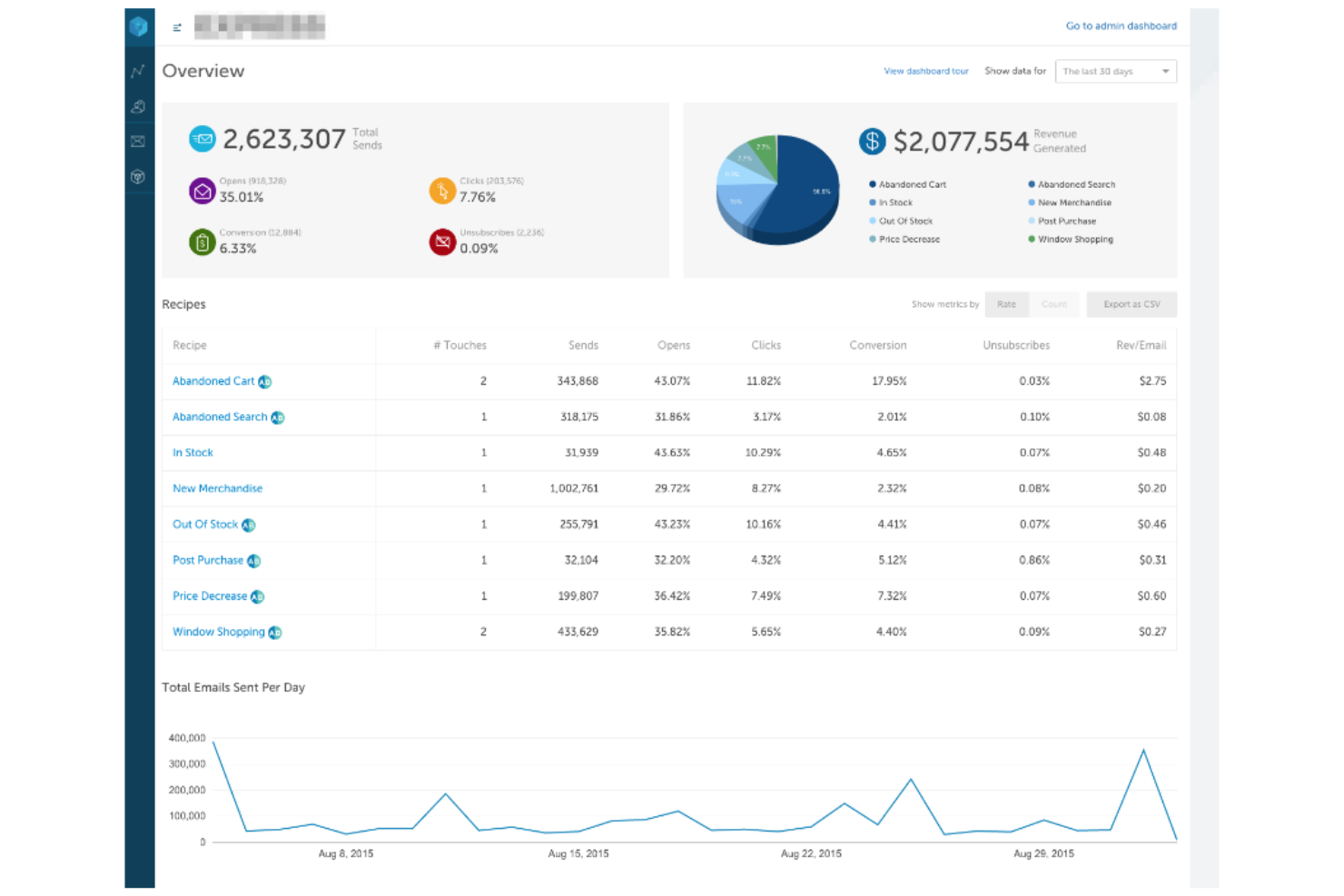Select the analytics chart icon in sidebar

coord(137,71)
